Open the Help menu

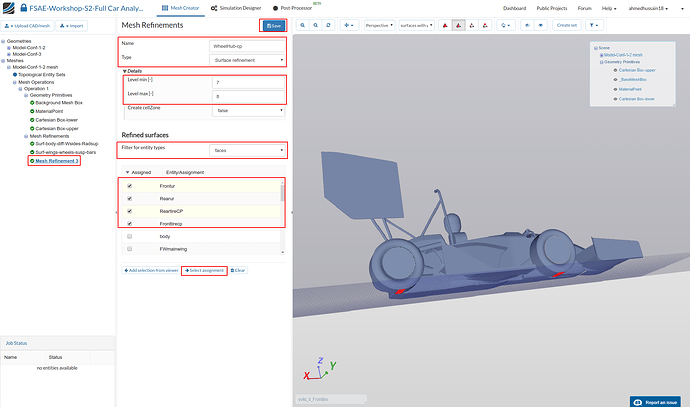coord(606,7)
